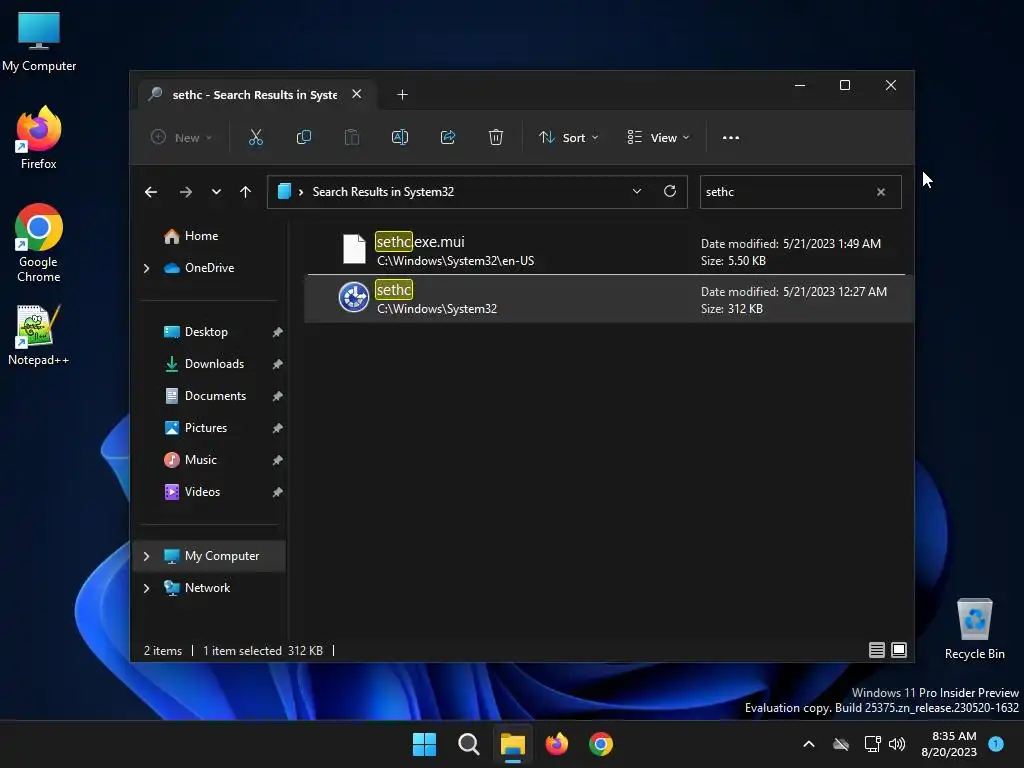The image size is (1024, 768).
Task: Open Music quick access folder
Action: click(x=190, y=460)
